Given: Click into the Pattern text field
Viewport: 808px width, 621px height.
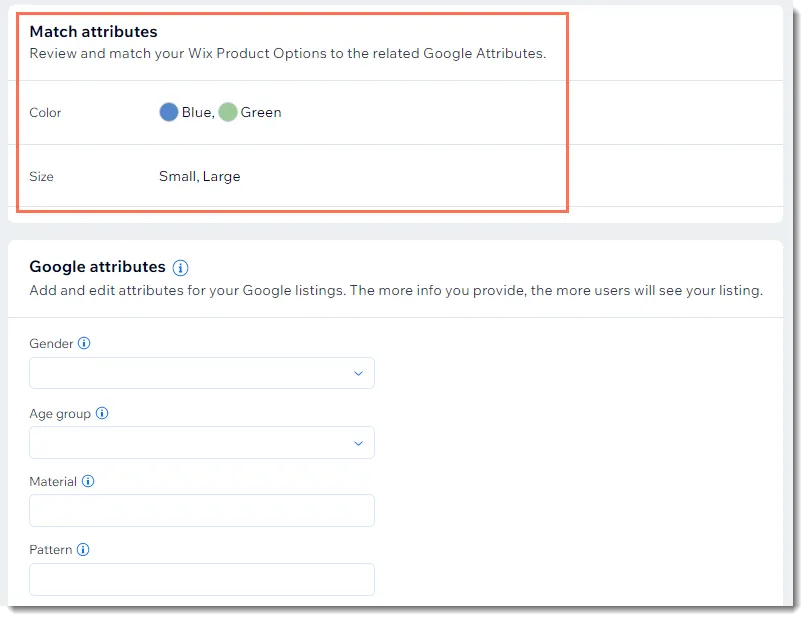Looking at the screenshot, I should coord(202,579).
